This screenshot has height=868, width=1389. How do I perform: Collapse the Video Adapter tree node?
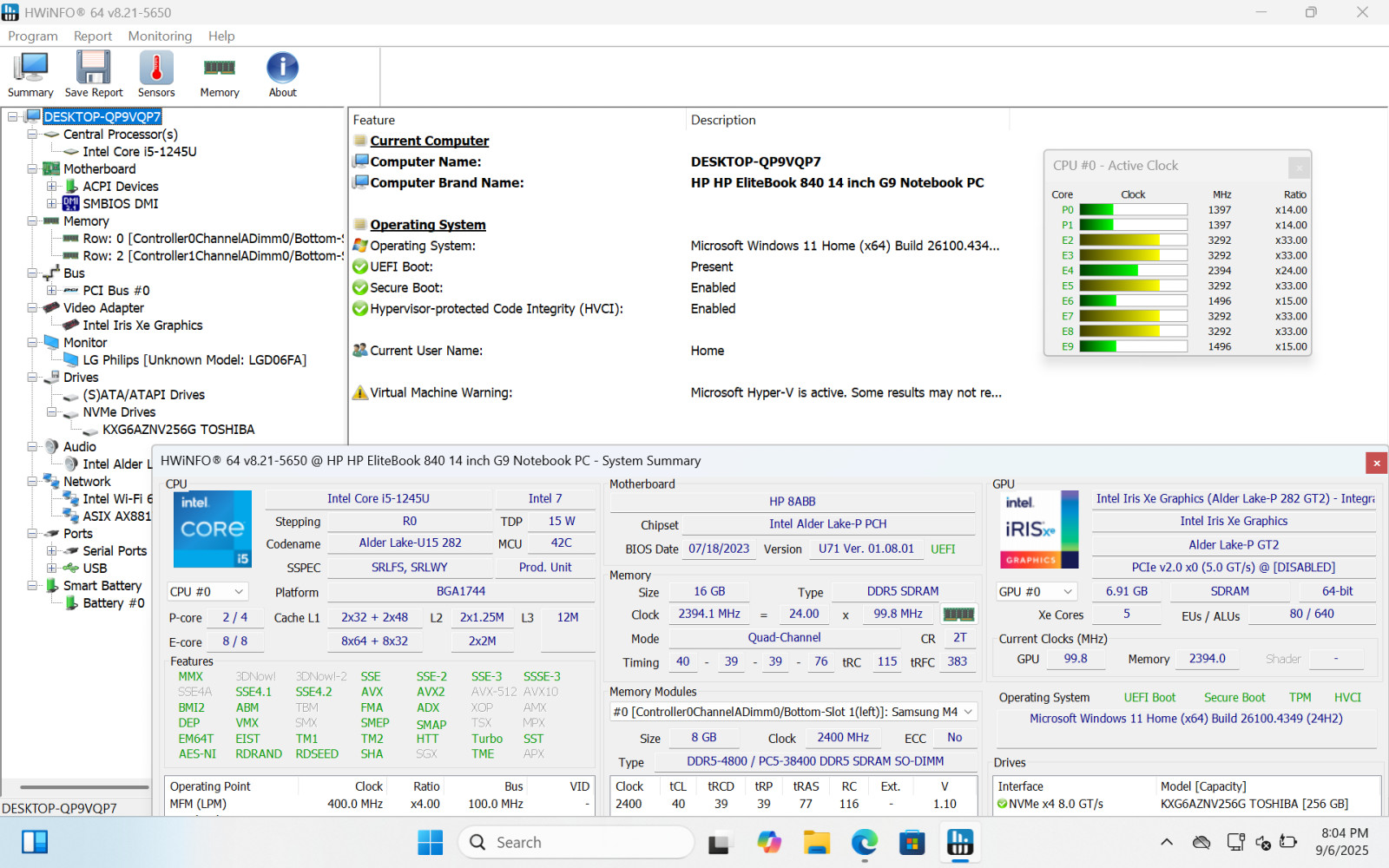(32, 308)
